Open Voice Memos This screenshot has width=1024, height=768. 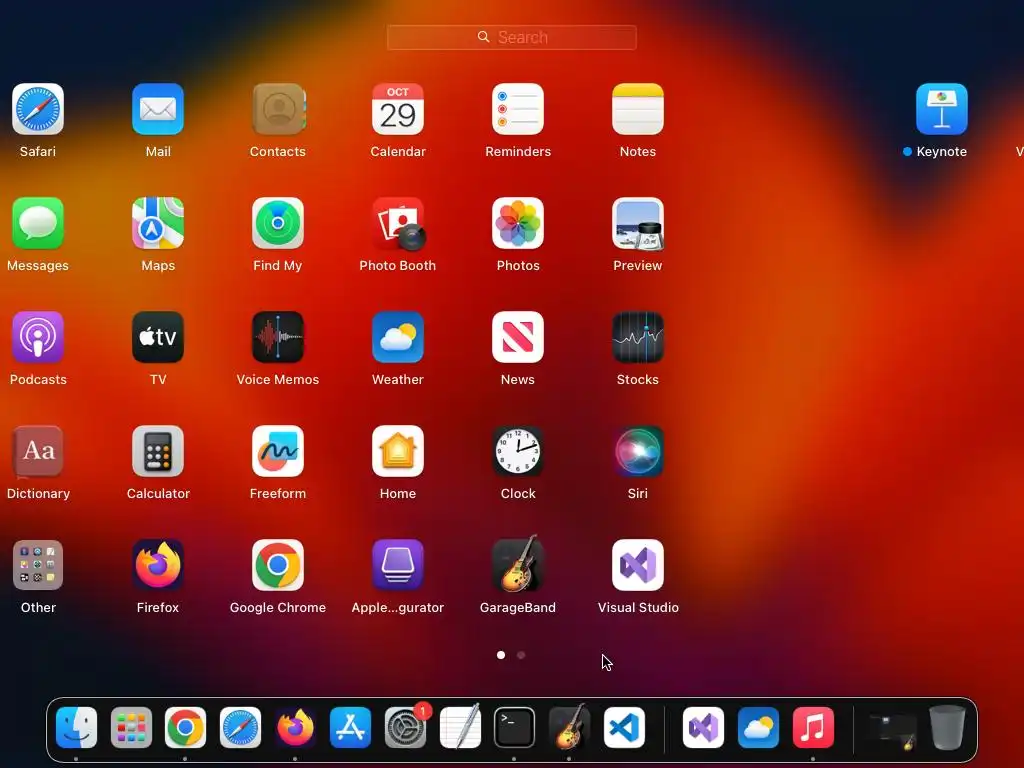pos(278,337)
